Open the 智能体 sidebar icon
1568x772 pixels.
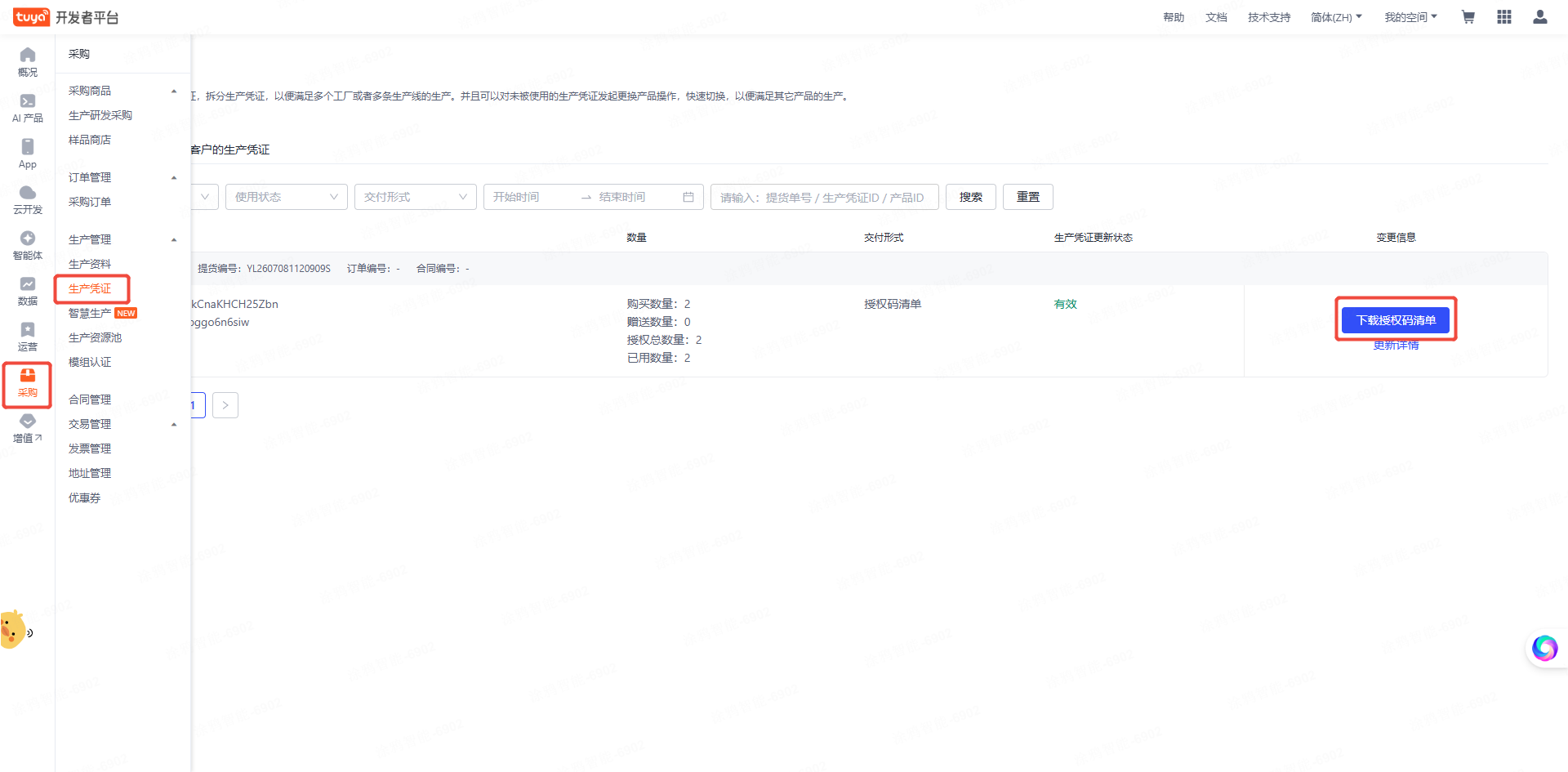[x=28, y=245]
